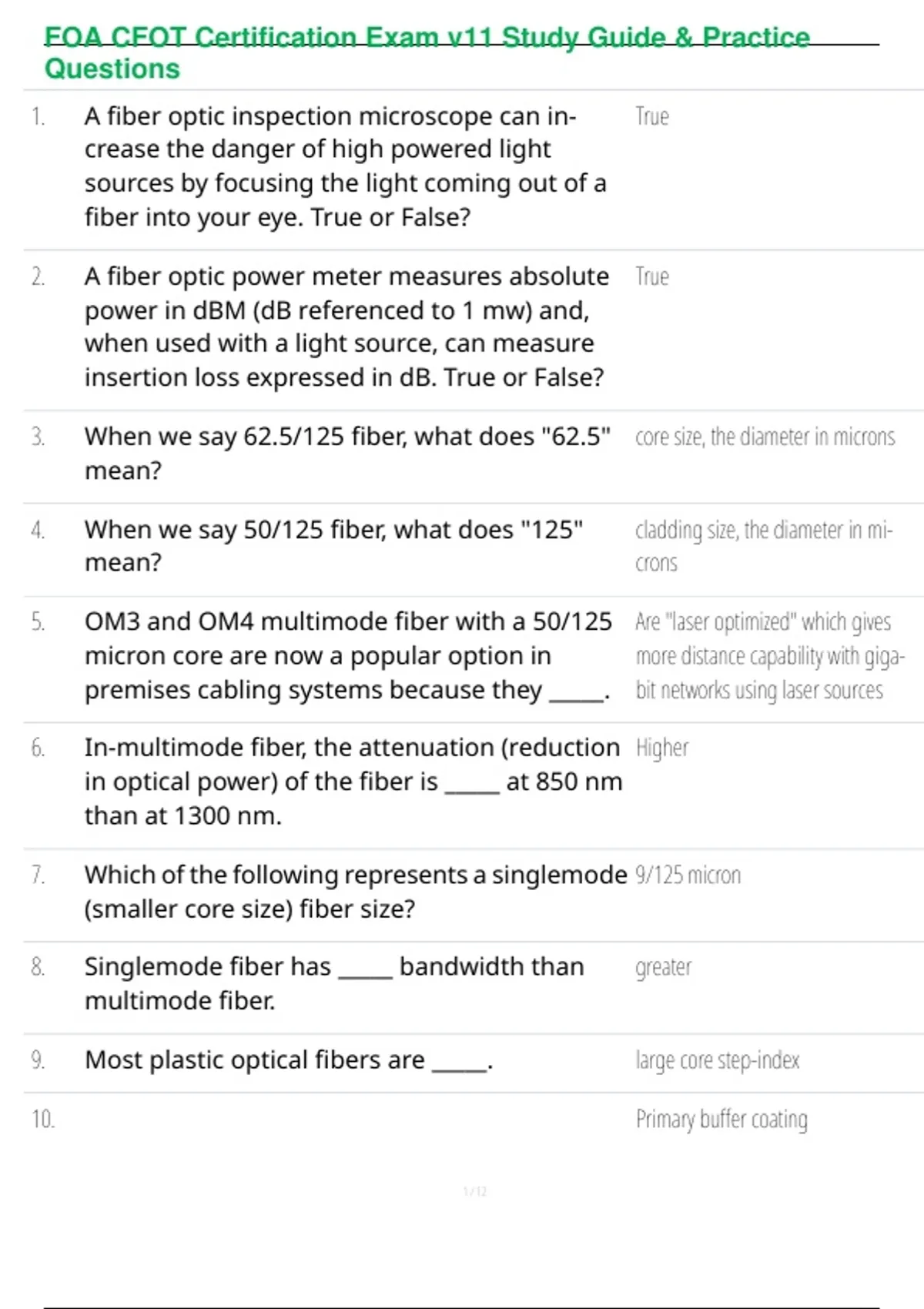
Task: Click answer 'core size, the diameter in microns'
Action: click(765, 437)
